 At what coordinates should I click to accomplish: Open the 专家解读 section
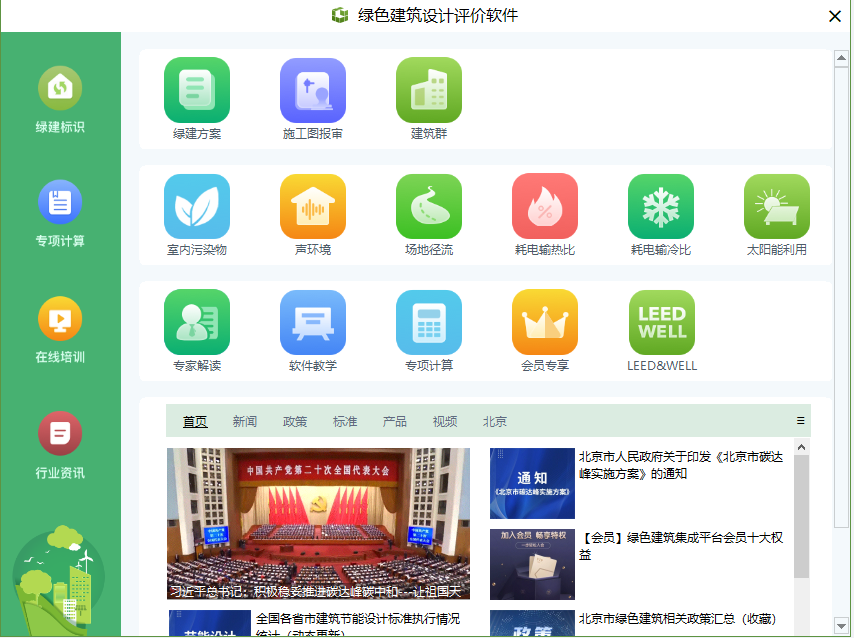196,328
